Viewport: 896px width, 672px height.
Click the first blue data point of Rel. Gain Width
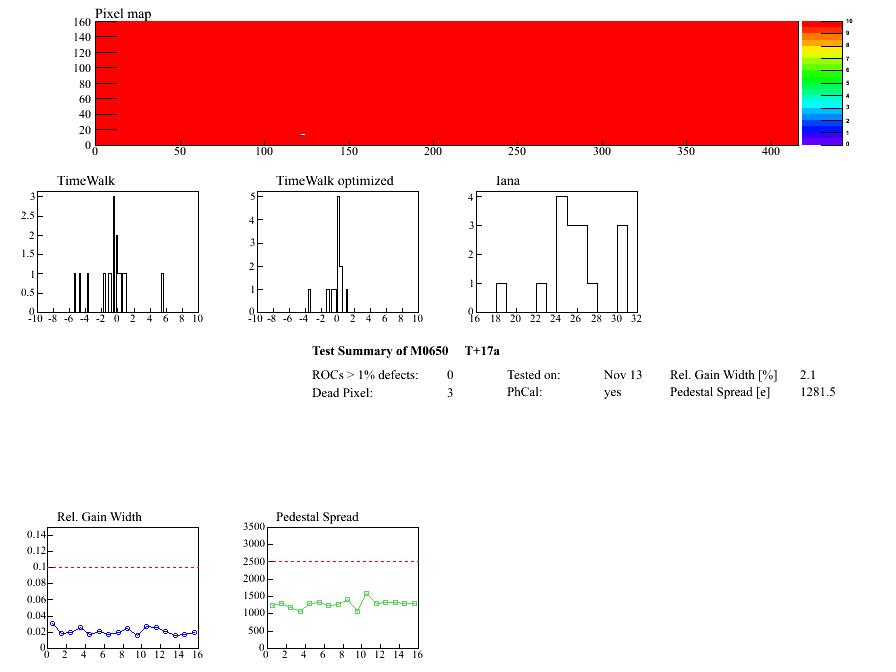53,623
